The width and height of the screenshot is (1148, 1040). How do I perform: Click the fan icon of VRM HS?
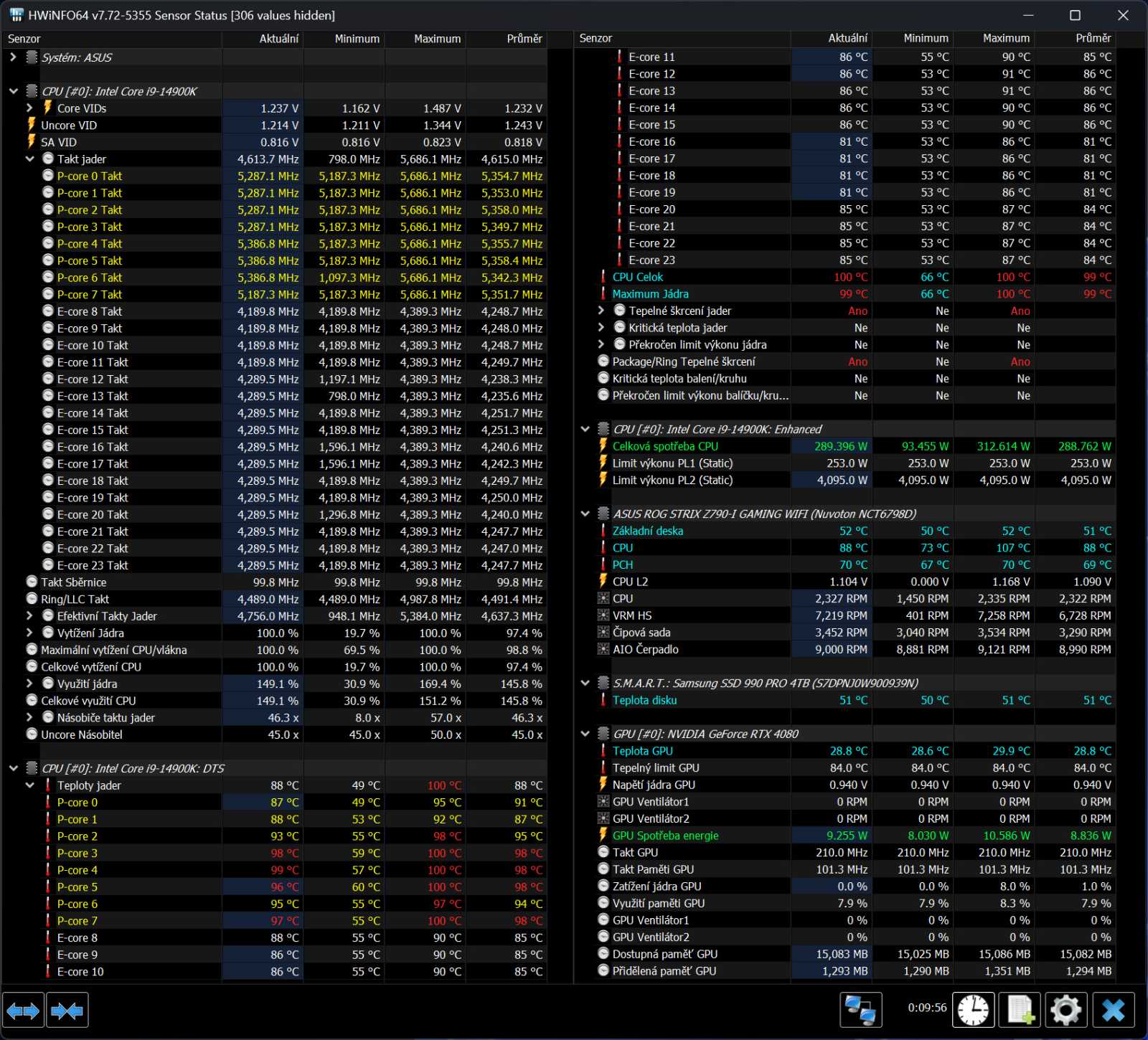(x=603, y=615)
